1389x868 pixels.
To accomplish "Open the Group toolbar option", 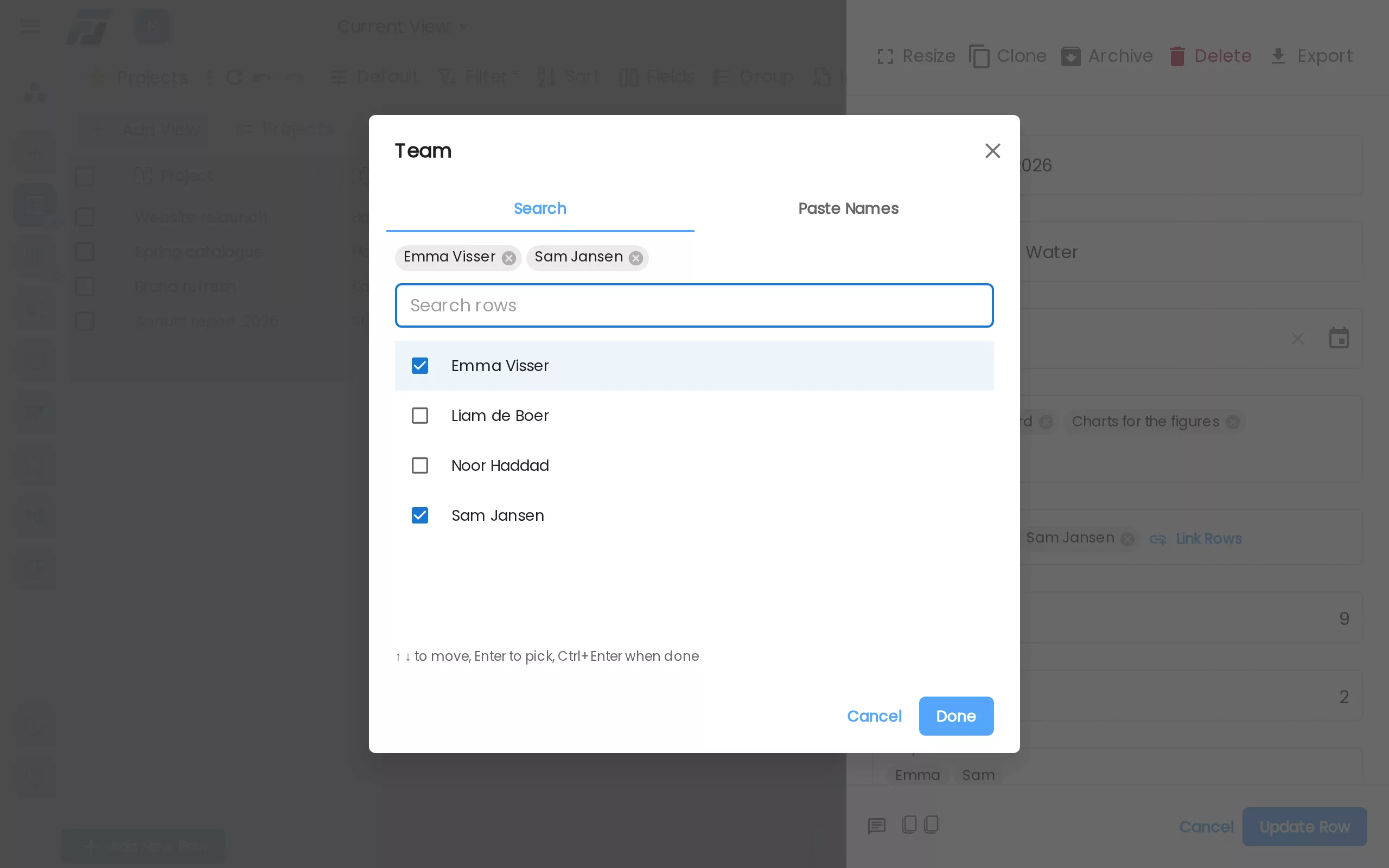I will coord(753,76).
